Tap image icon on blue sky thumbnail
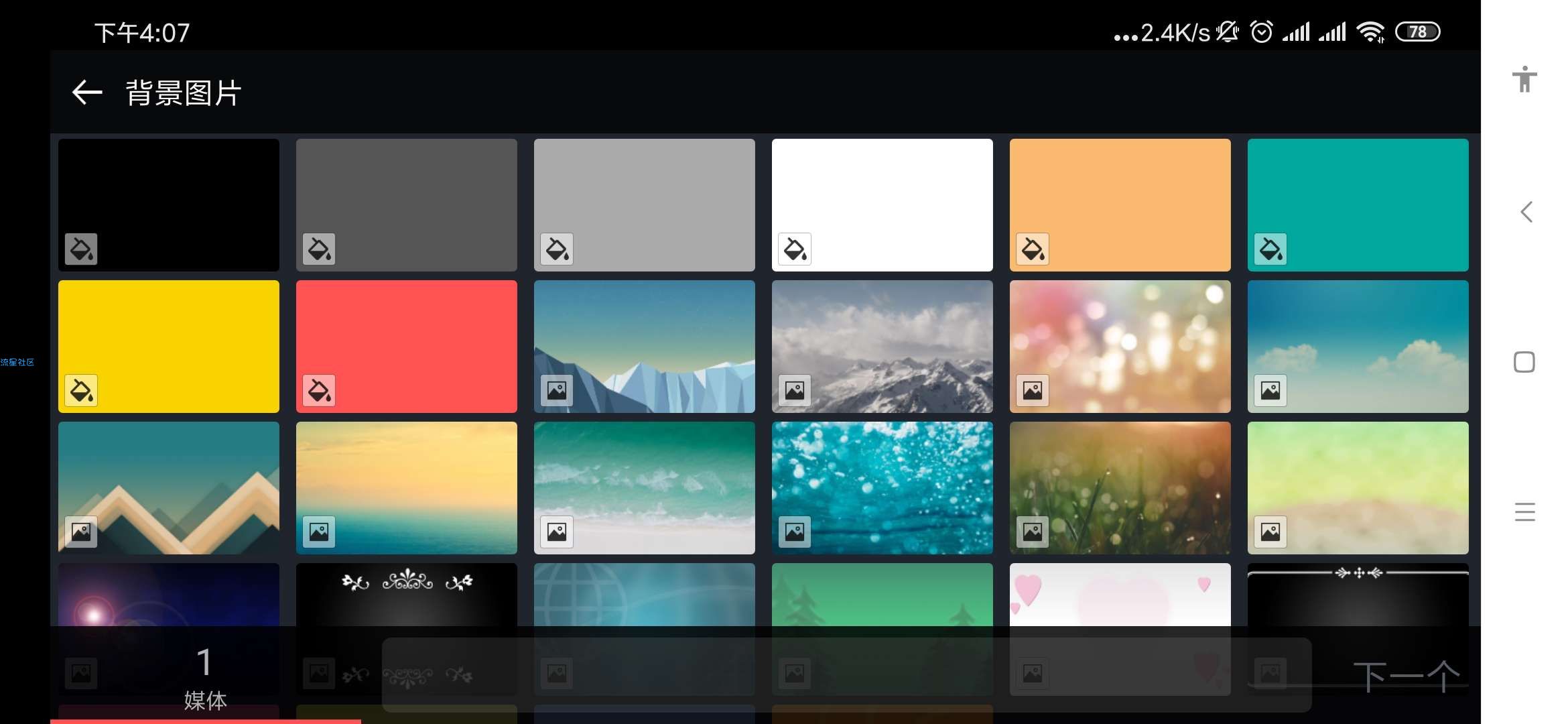Viewport: 1568px width, 724px height. click(x=1270, y=390)
